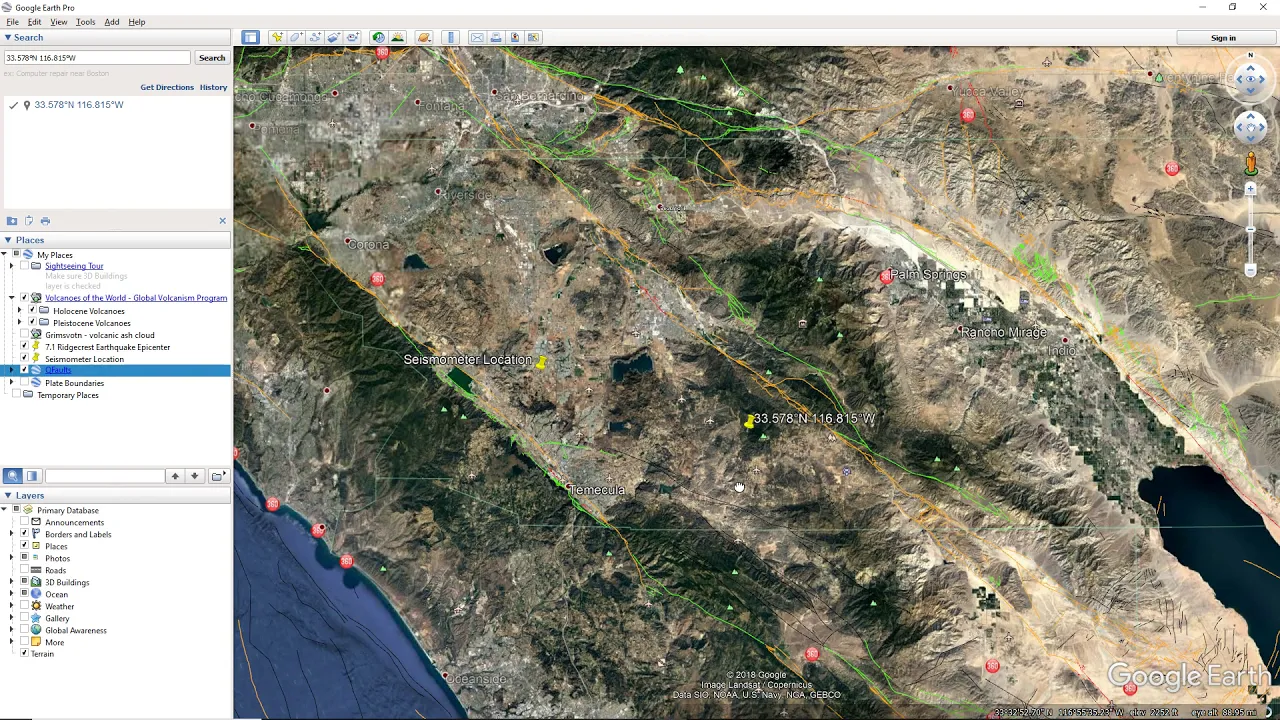Viewport: 1280px width, 720px height.
Task: Expand the Holocene Volcanoes folder
Action: click(19, 311)
